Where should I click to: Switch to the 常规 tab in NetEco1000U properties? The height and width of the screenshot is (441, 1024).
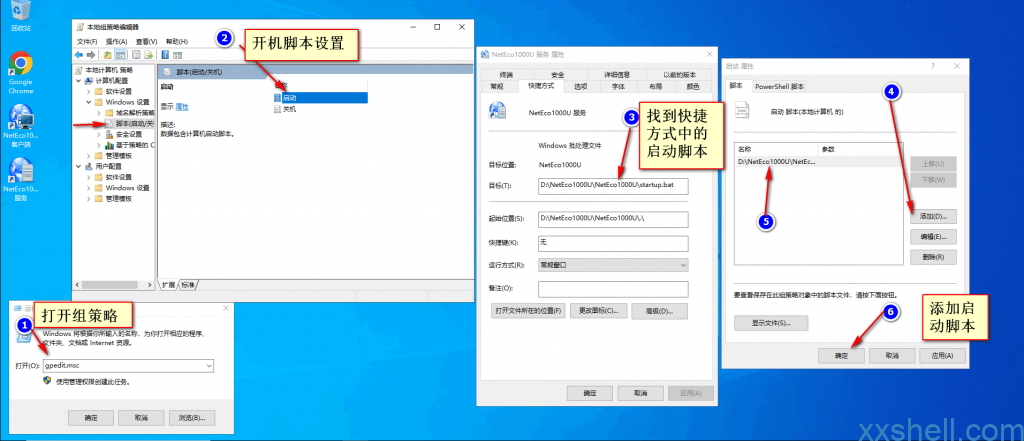497,86
